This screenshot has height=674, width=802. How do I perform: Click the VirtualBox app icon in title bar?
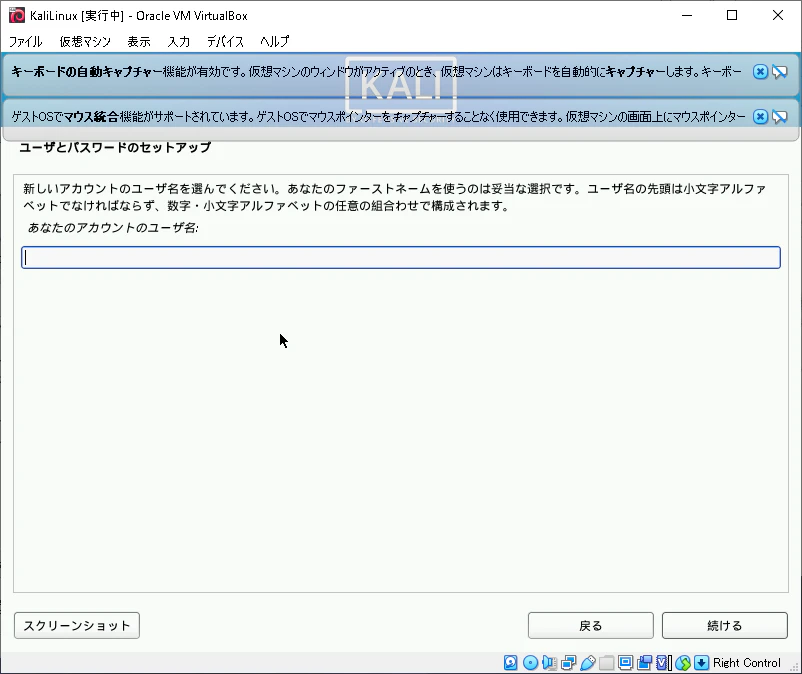17,15
